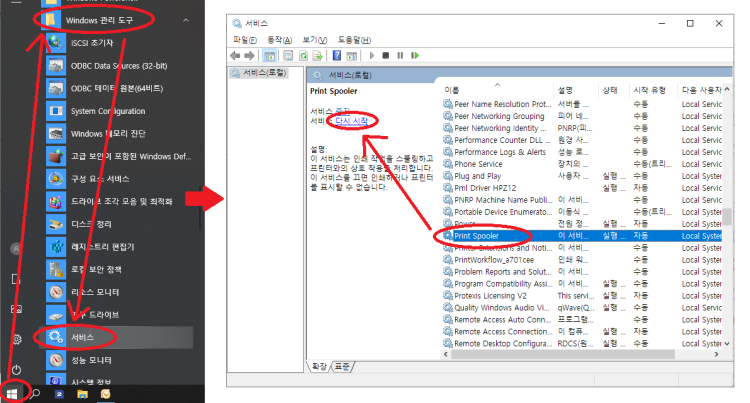Open the 동작(A) menu
The image size is (750, 403).
pyautogui.click(x=279, y=40)
